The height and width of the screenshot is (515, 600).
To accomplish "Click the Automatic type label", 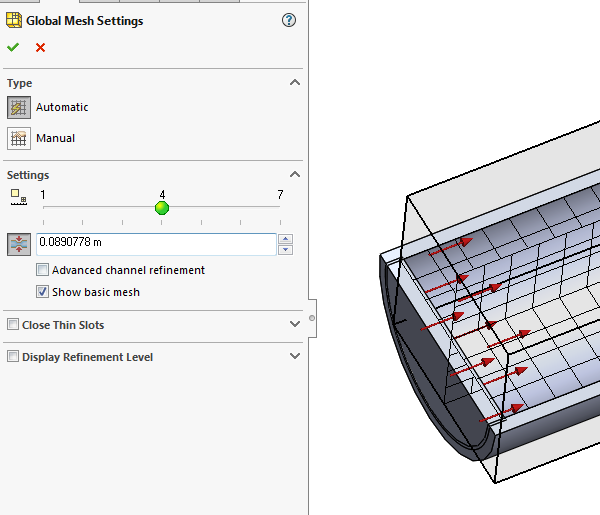I will (62, 107).
